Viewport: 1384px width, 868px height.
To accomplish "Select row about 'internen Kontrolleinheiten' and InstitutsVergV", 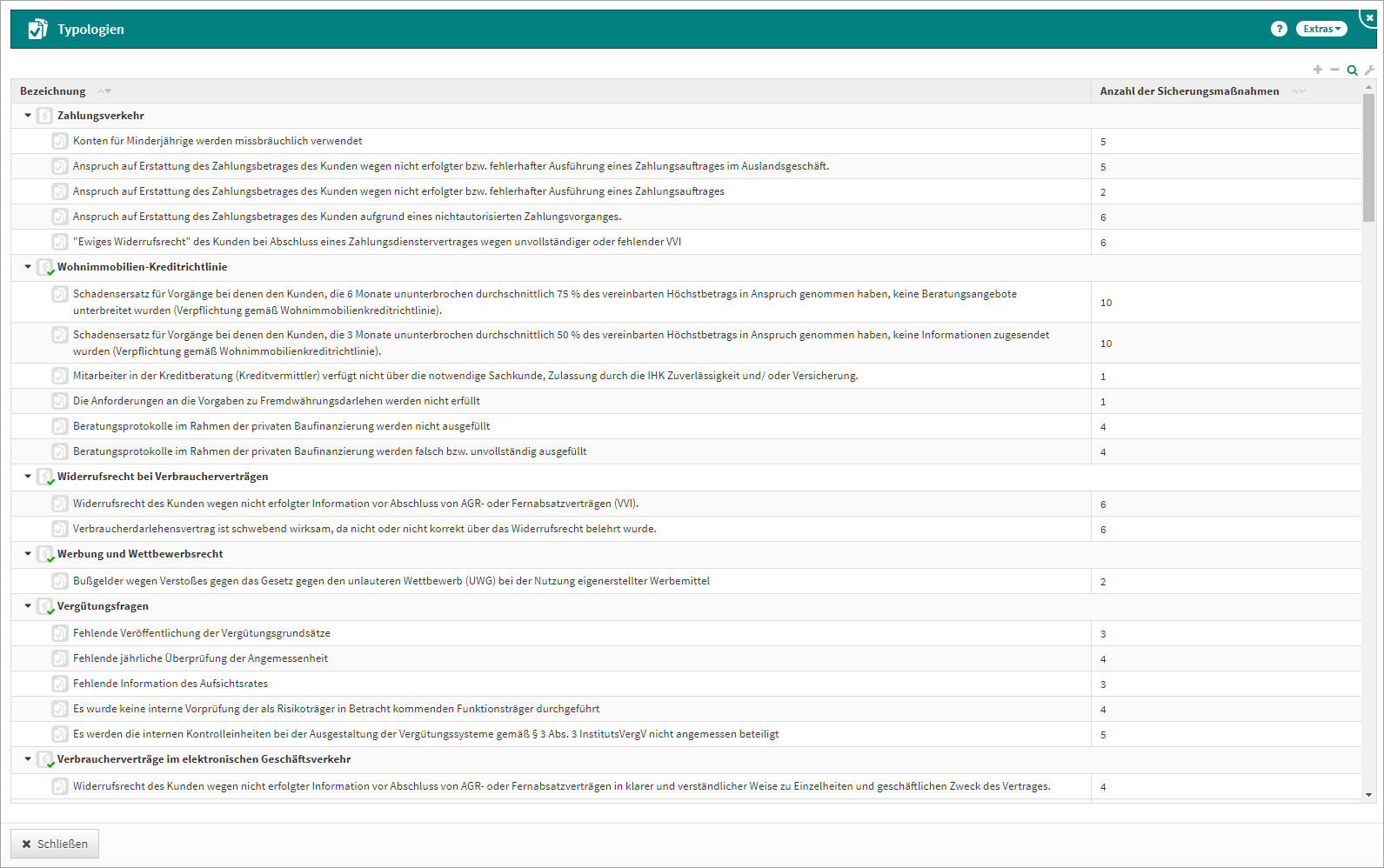I will [x=426, y=734].
